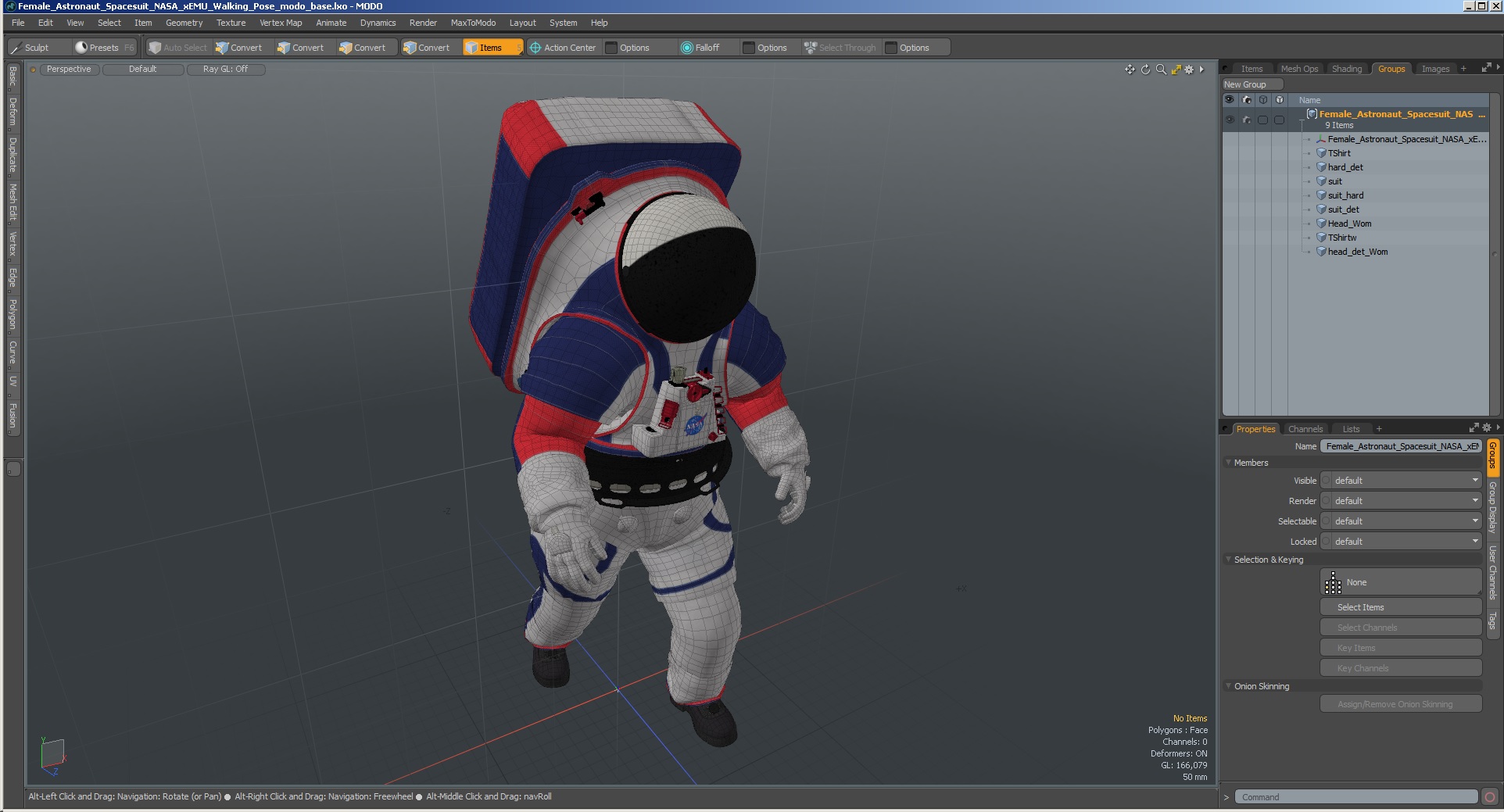Click the viewport zoom magnifier icon
The image size is (1504, 812).
coord(1161,70)
